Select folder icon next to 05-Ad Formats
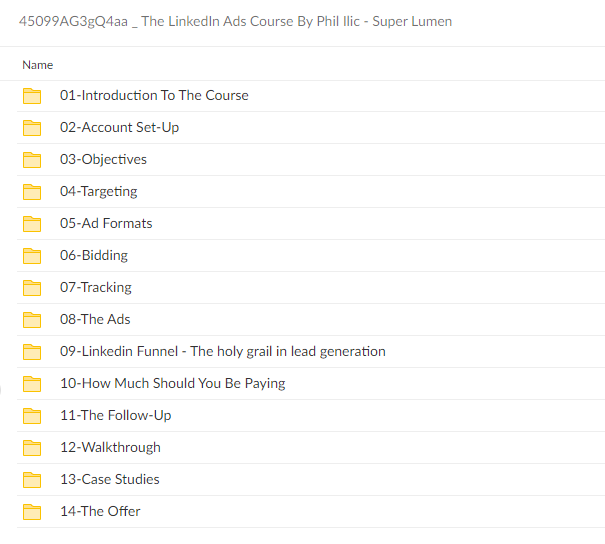Screen dimensions: 605x544 click(32, 224)
